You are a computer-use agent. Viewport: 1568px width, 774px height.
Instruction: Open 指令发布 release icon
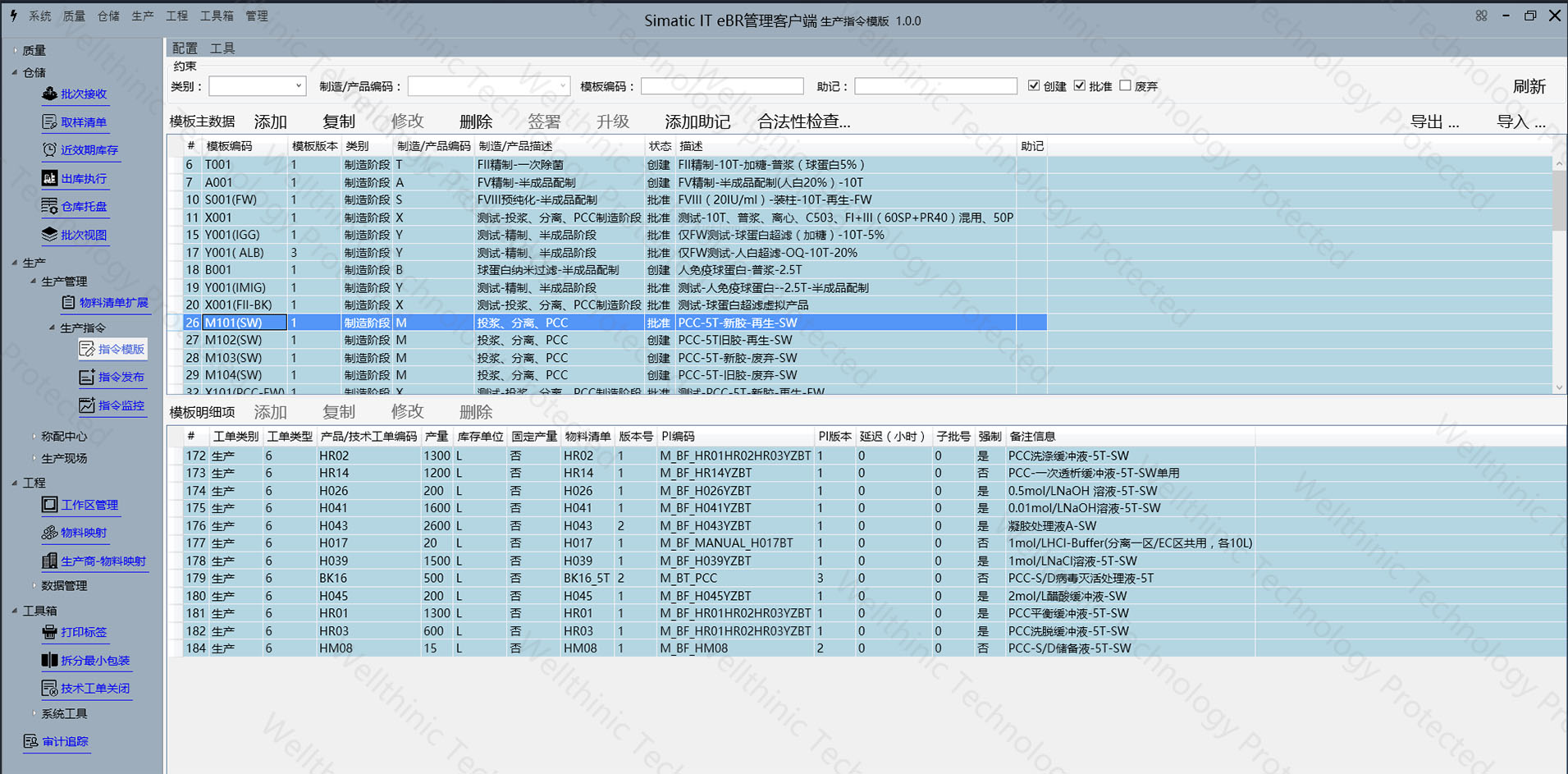[87, 377]
